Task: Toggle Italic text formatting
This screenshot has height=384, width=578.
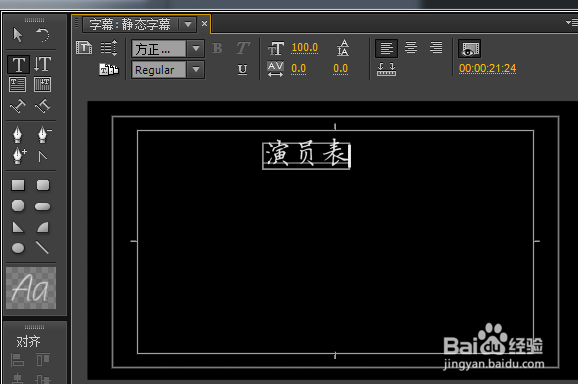Action: point(243,48)
